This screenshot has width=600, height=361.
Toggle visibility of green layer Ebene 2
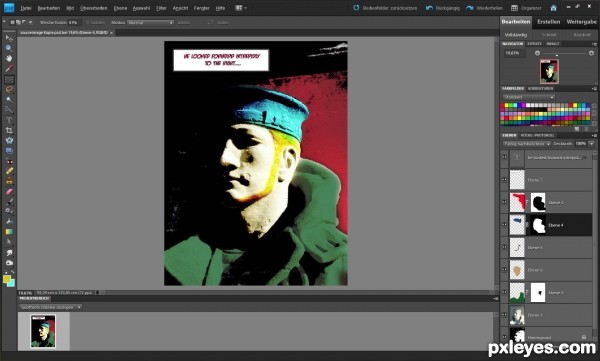point(504,292)
